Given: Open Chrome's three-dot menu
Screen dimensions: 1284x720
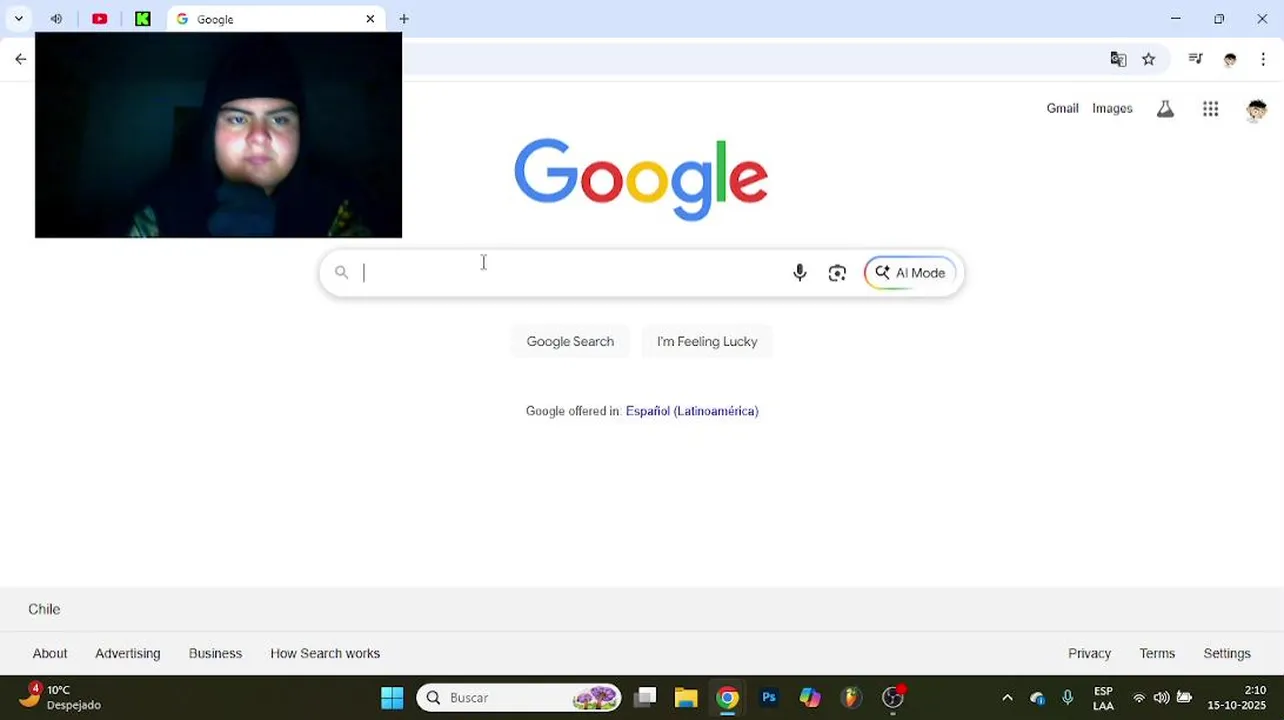Looking at the screenshot, I should [1263, 59].
